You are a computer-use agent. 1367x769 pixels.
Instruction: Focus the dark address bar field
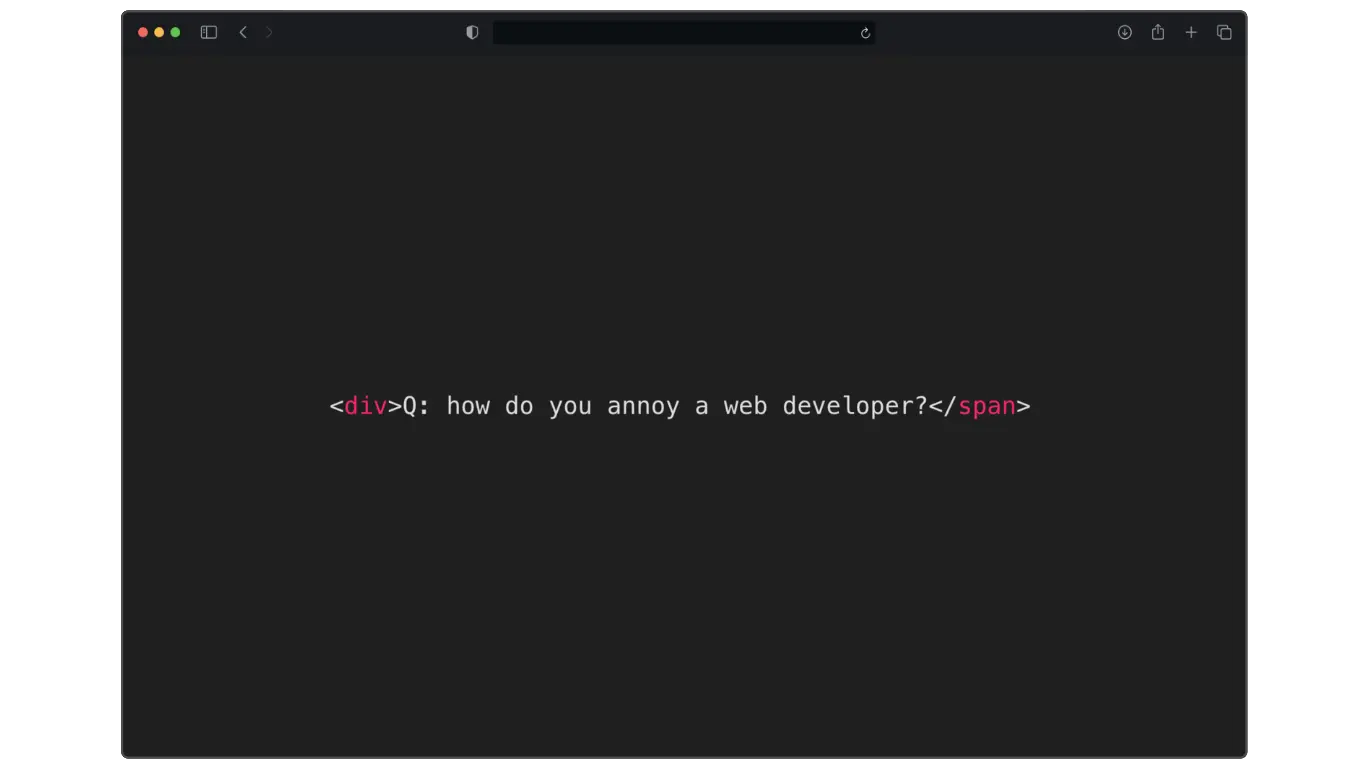[x=684, y=33]
